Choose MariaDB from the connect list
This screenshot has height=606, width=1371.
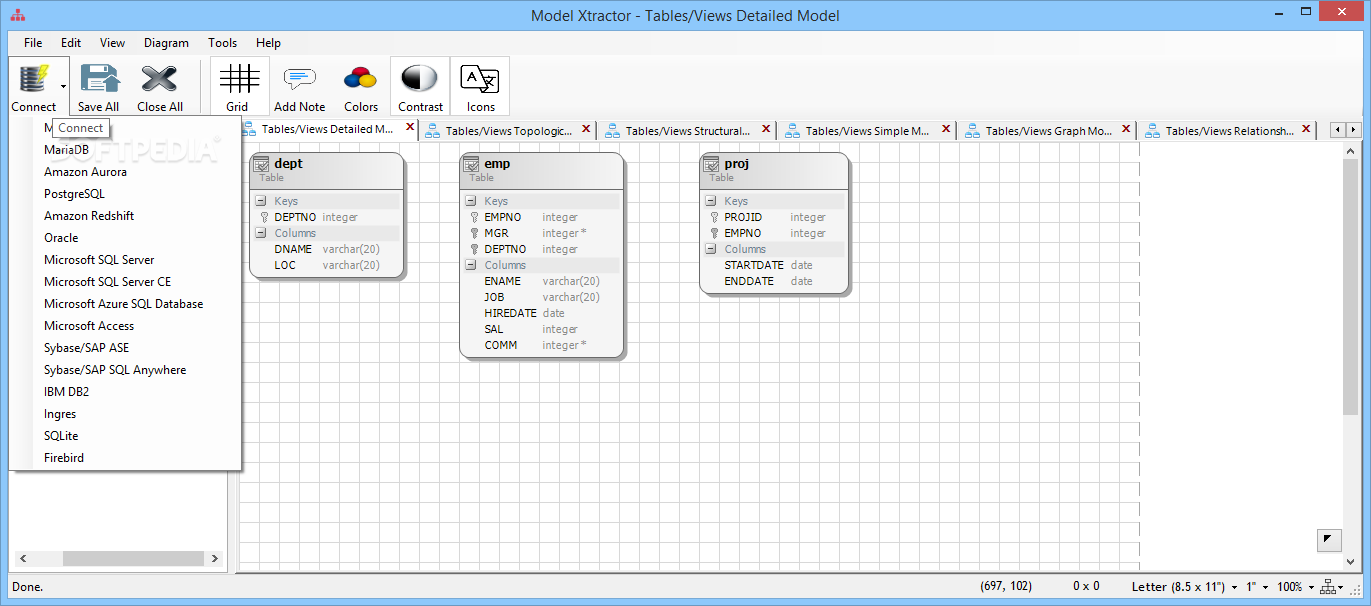[x=125, y=150]
